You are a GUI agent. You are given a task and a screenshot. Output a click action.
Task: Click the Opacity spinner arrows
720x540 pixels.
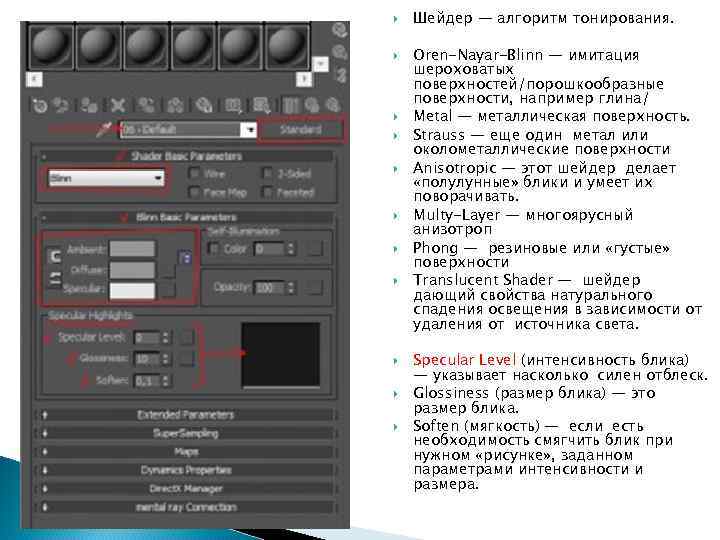coord(290,288)
